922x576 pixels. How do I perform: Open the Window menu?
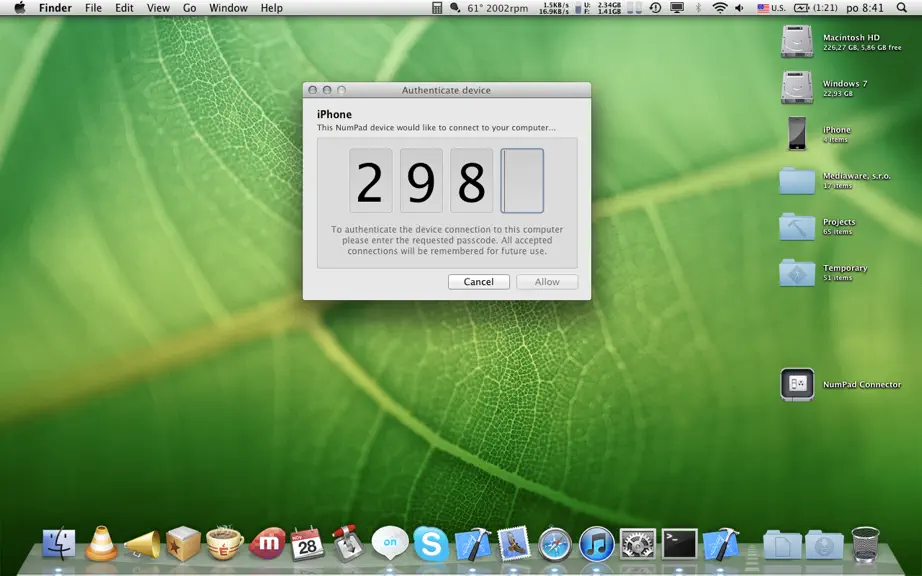coord(228,8)
